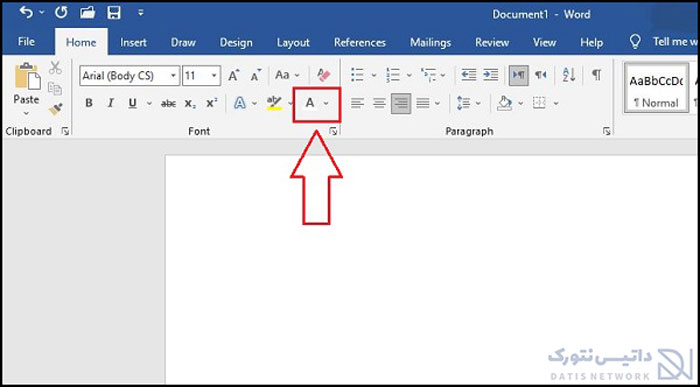The height and width of the screenshot is (387, 700).
Task: Toggle Subscript formatting
Action: click(x=190, y=104)
